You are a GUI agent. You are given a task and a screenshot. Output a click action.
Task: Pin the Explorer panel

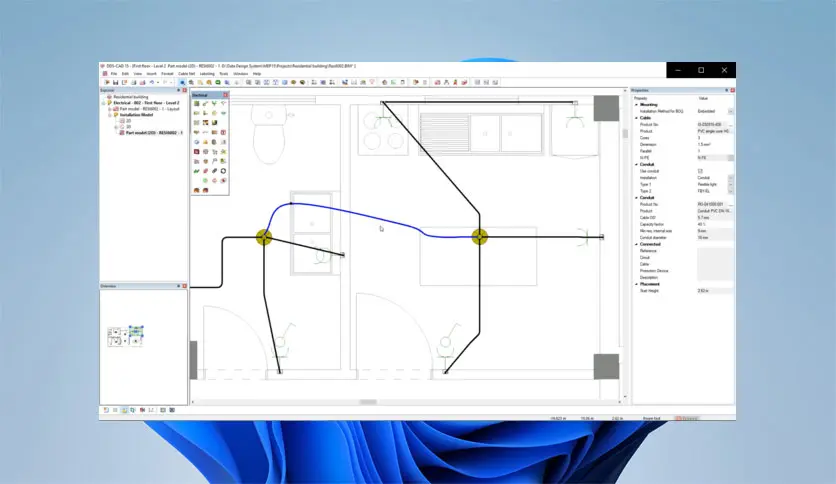[179, 91]
